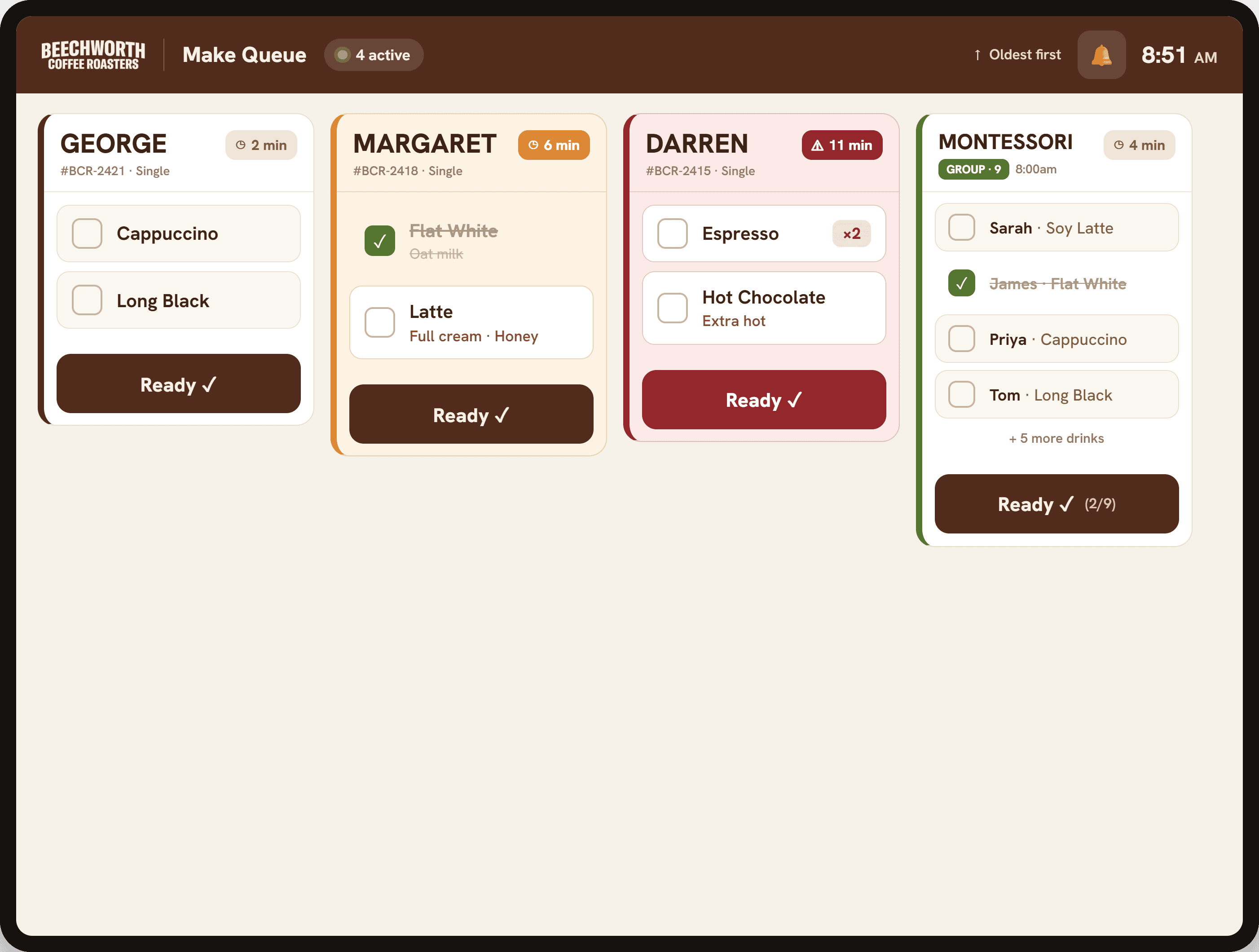The width and height of the screenshot is (1259, 952).
Task: Click the Make Queue title
Action: pos(245,55)
